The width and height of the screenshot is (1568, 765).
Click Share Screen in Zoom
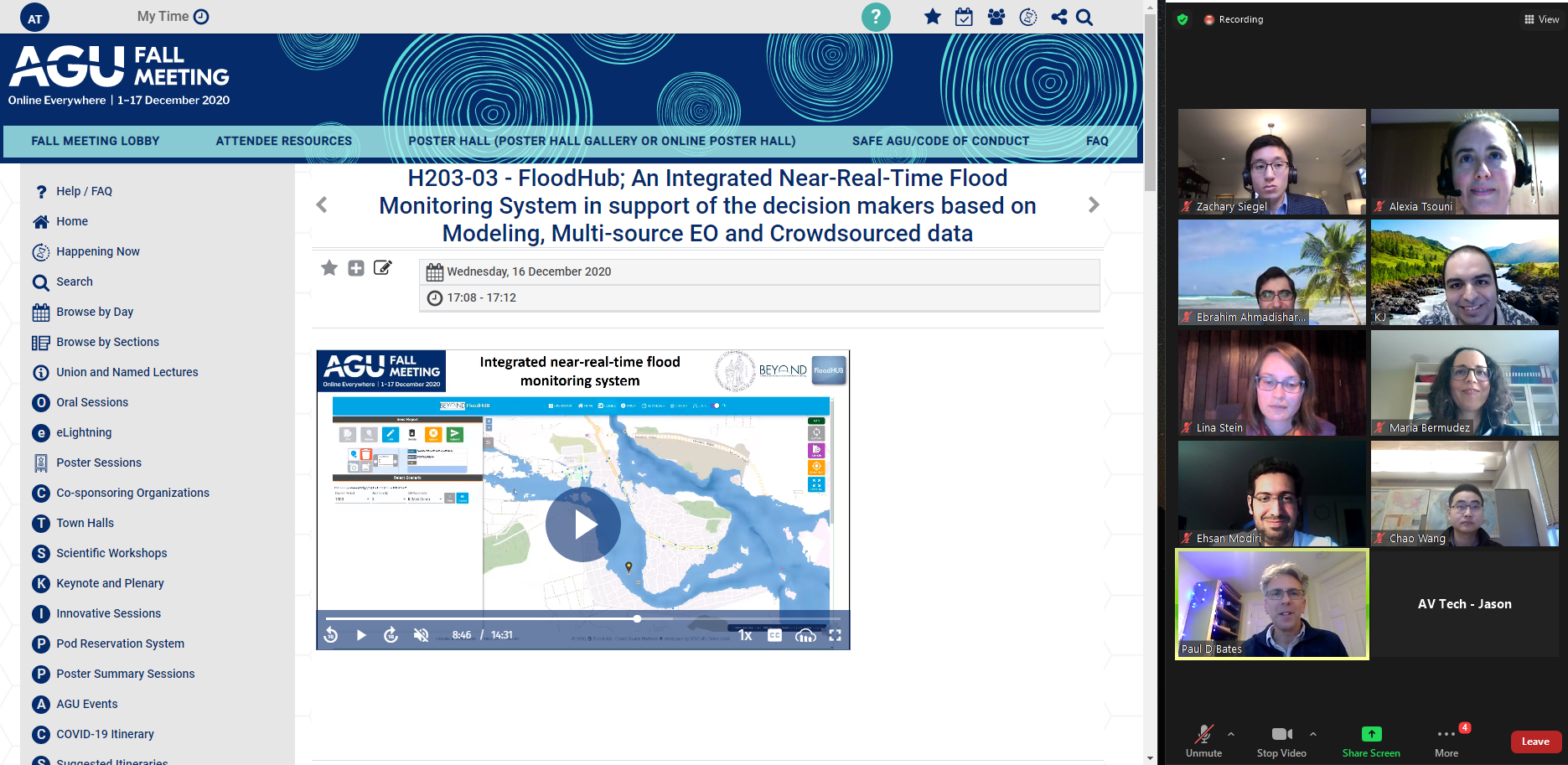tap(1371, 741)
